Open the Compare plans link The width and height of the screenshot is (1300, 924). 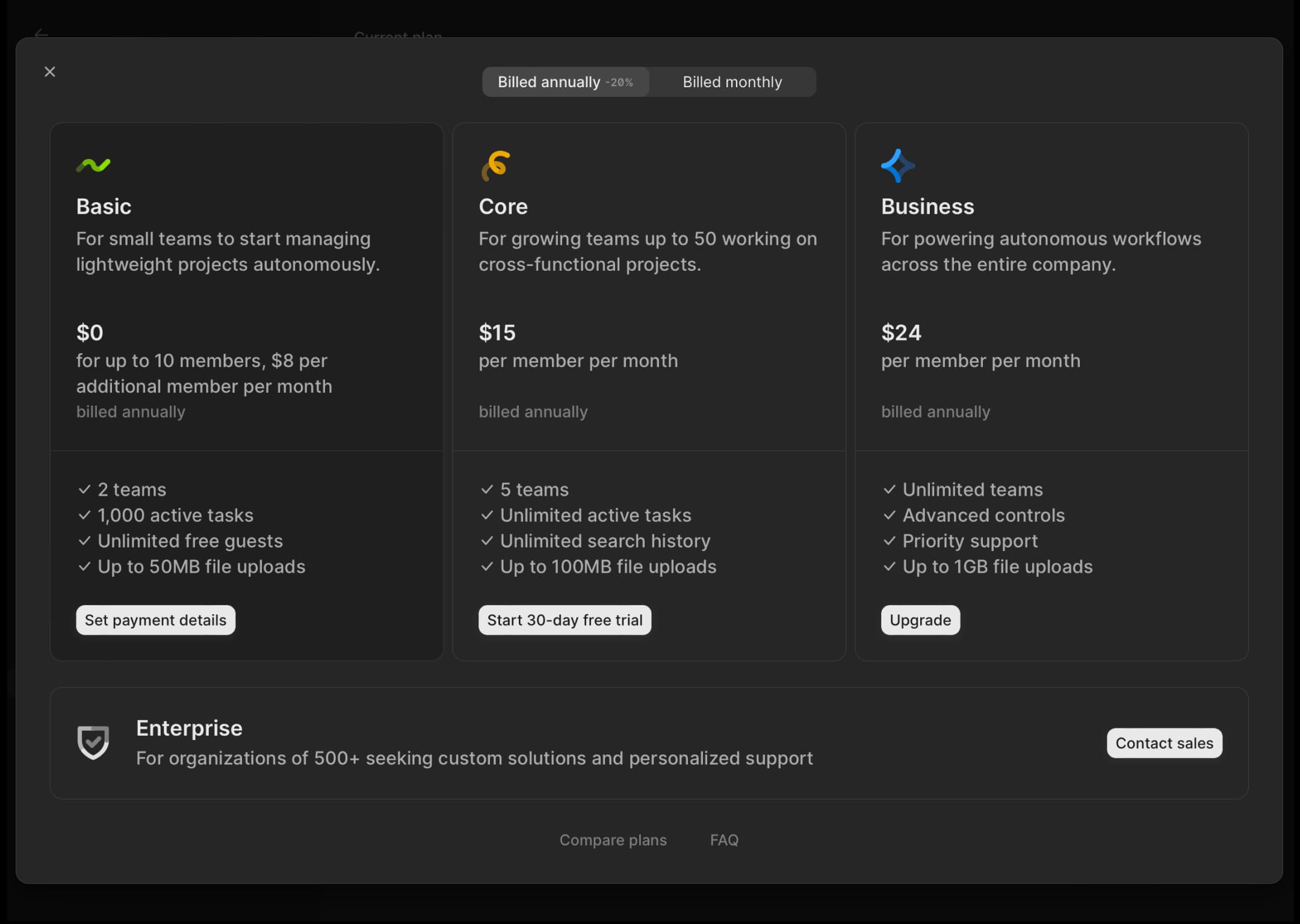[613, 840]
